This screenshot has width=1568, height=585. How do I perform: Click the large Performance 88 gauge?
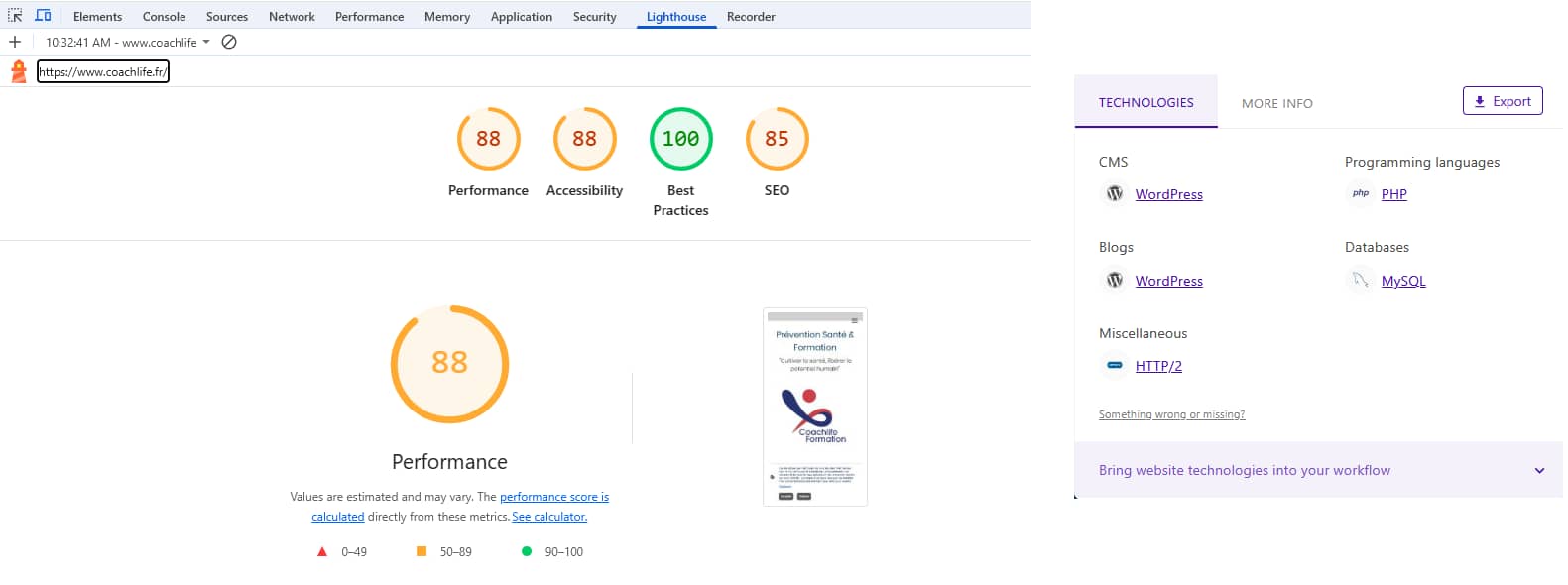tap(449, 364)
